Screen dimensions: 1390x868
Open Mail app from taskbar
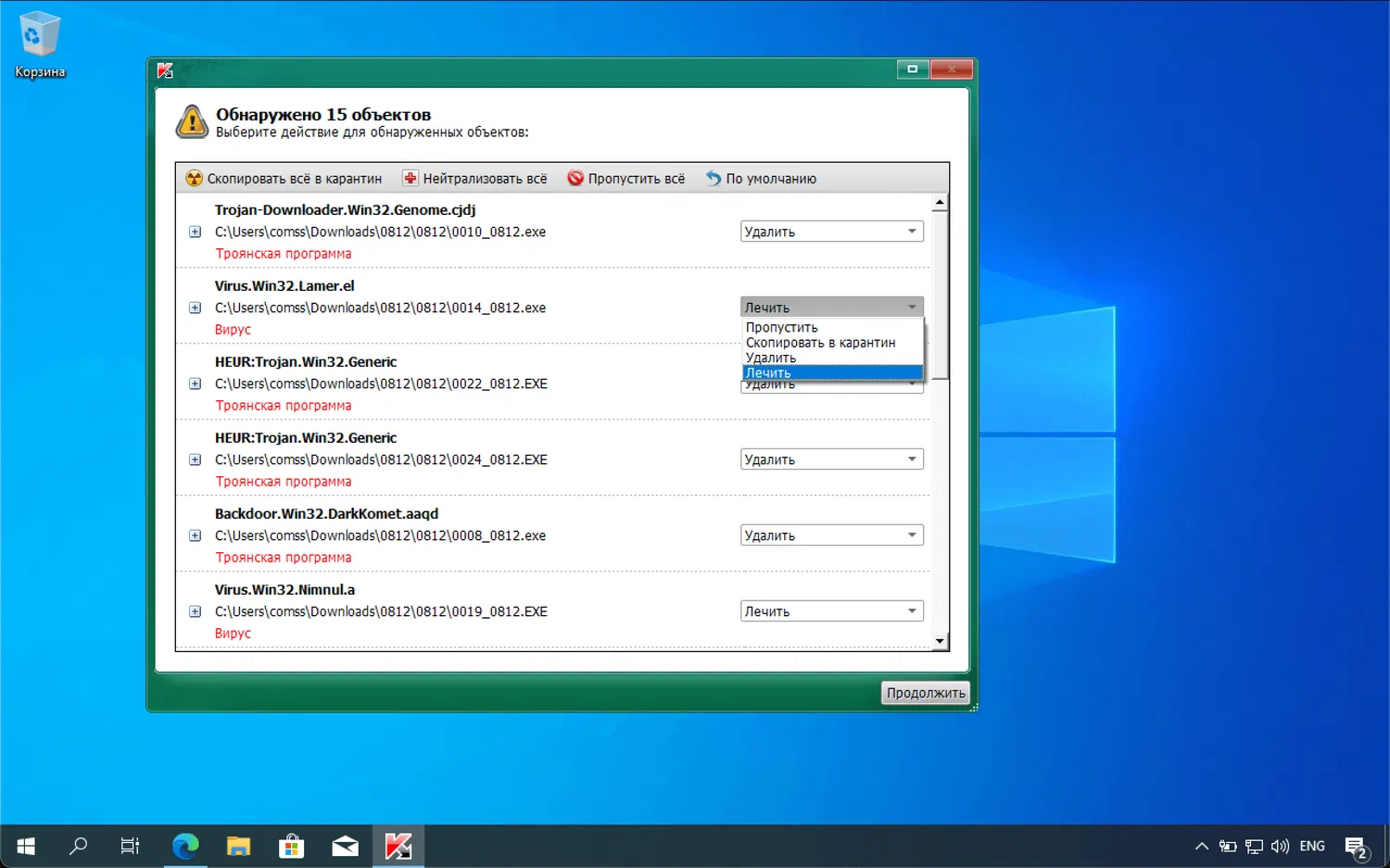tap(345, 846)
